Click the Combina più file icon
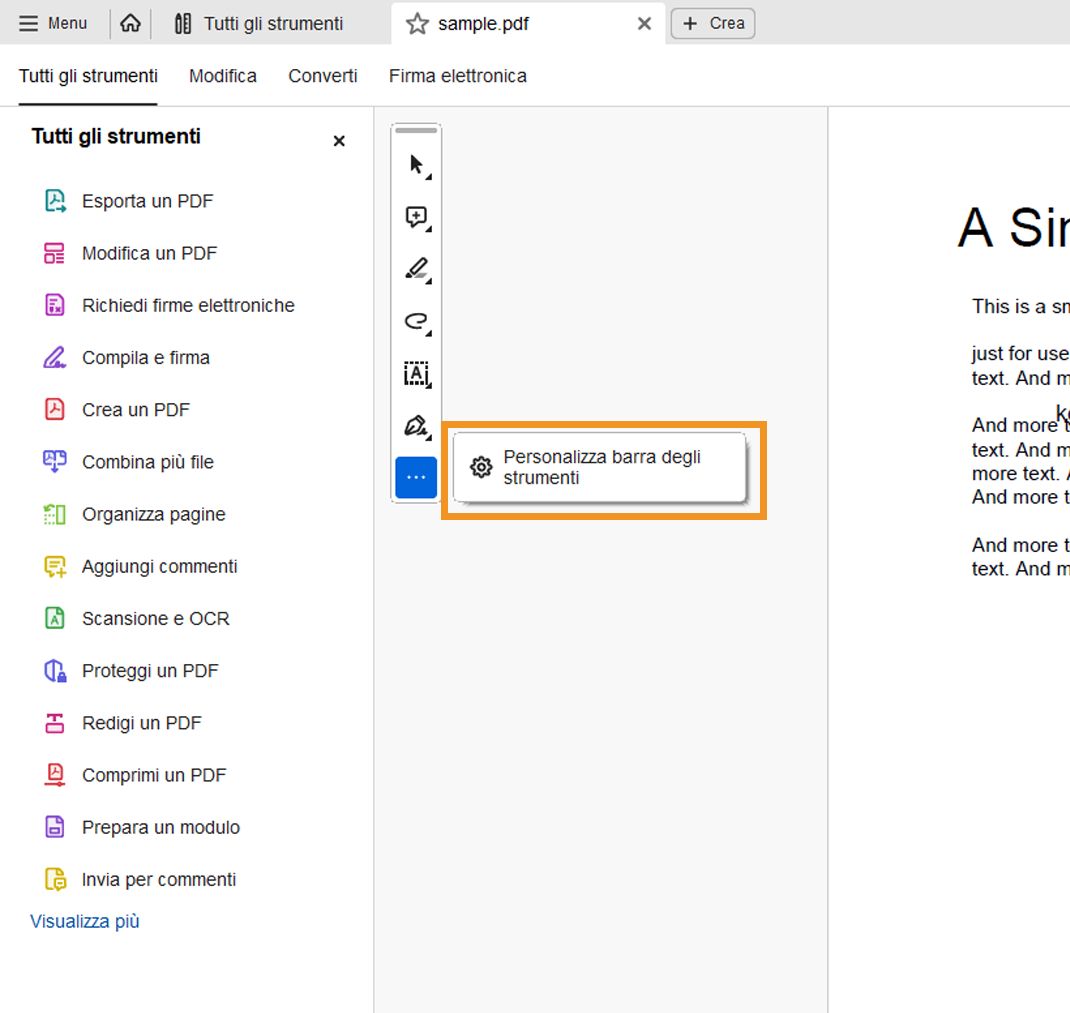The image size is (1070, 1013). coord(55,461)
